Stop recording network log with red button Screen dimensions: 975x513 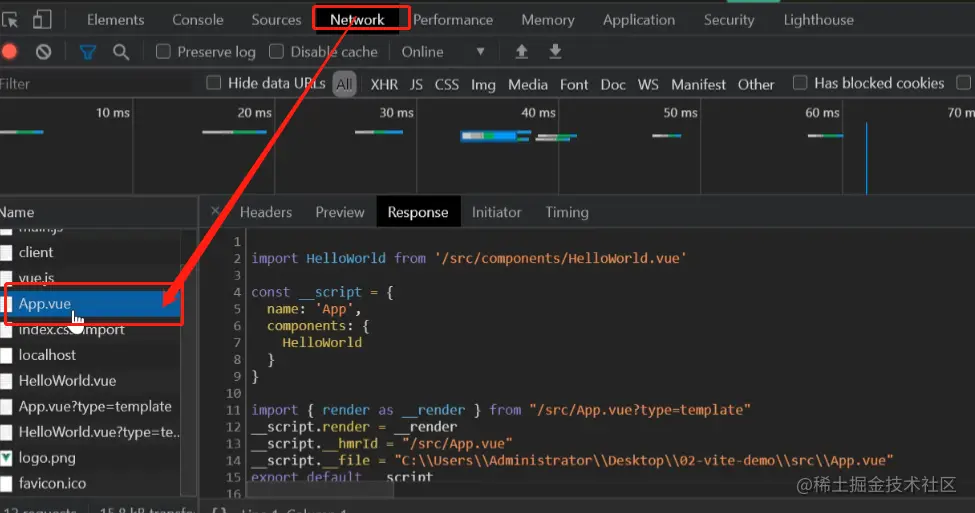point(9,52)
